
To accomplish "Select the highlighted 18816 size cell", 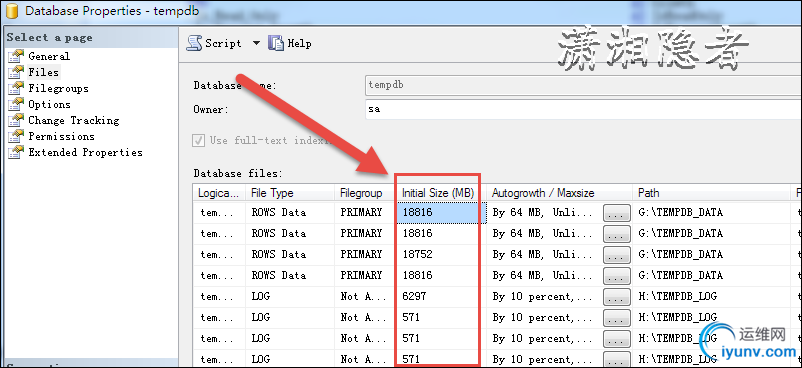I will coord(440,212).
